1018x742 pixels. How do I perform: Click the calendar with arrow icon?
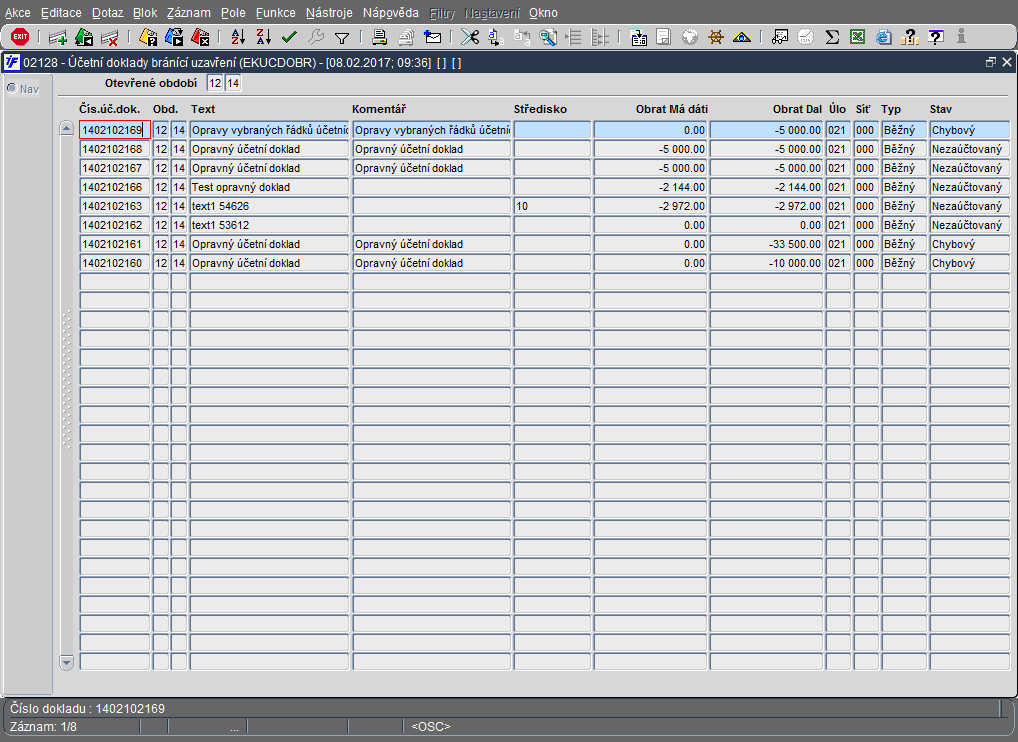pyautogui.click(x=638, y=38)
